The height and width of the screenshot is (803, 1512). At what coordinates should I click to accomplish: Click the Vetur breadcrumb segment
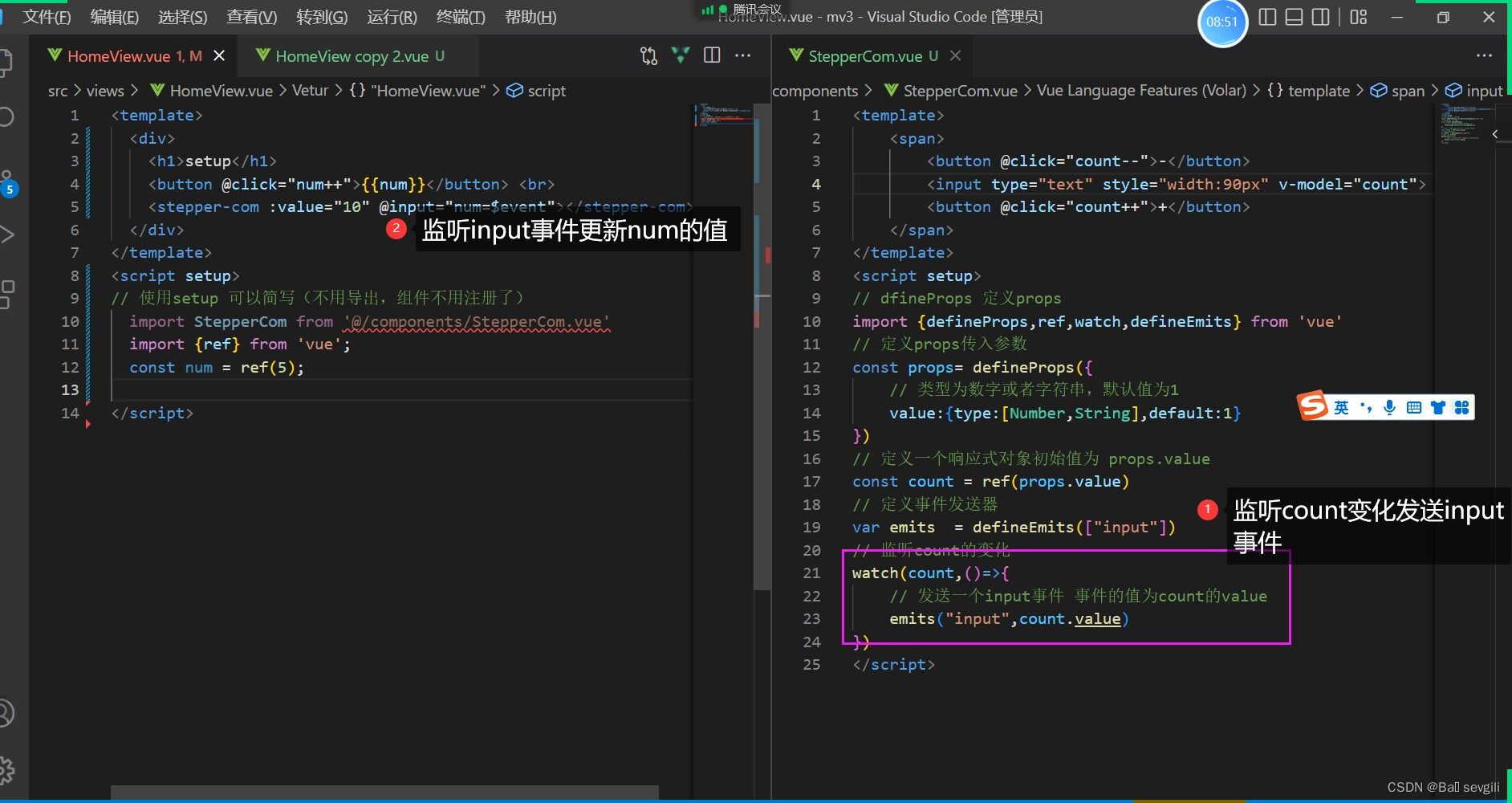point(310,91)
